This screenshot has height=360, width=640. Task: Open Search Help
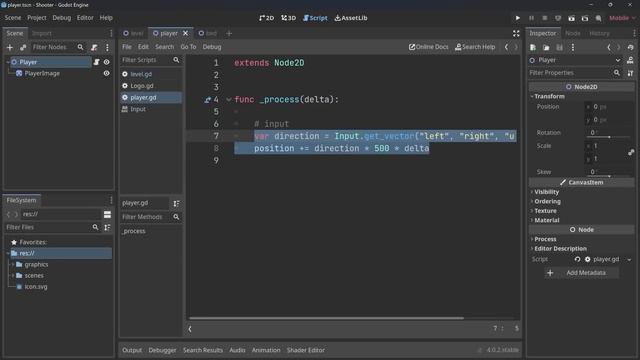475,47
